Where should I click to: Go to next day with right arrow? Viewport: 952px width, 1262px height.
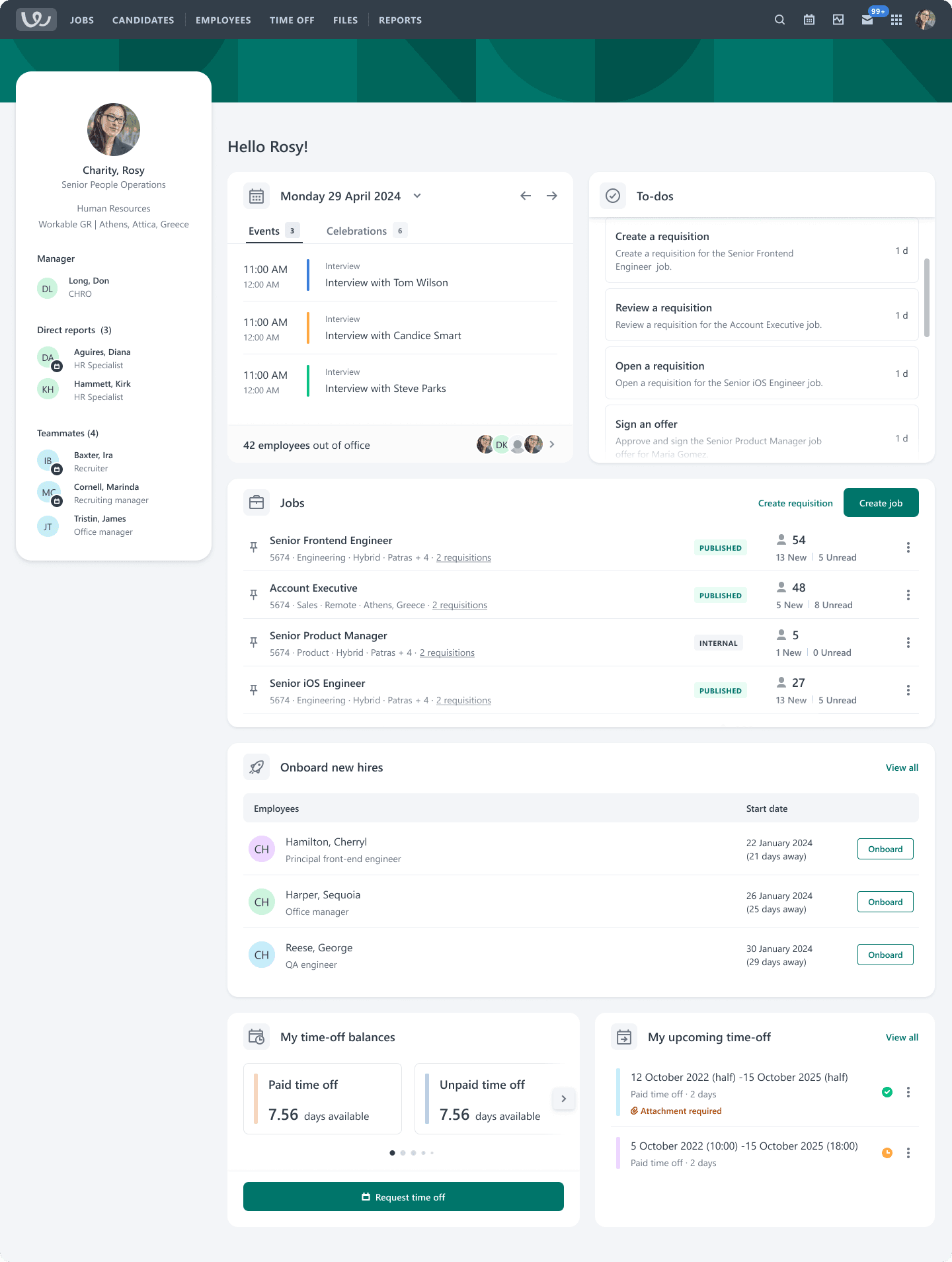(552, 196)
